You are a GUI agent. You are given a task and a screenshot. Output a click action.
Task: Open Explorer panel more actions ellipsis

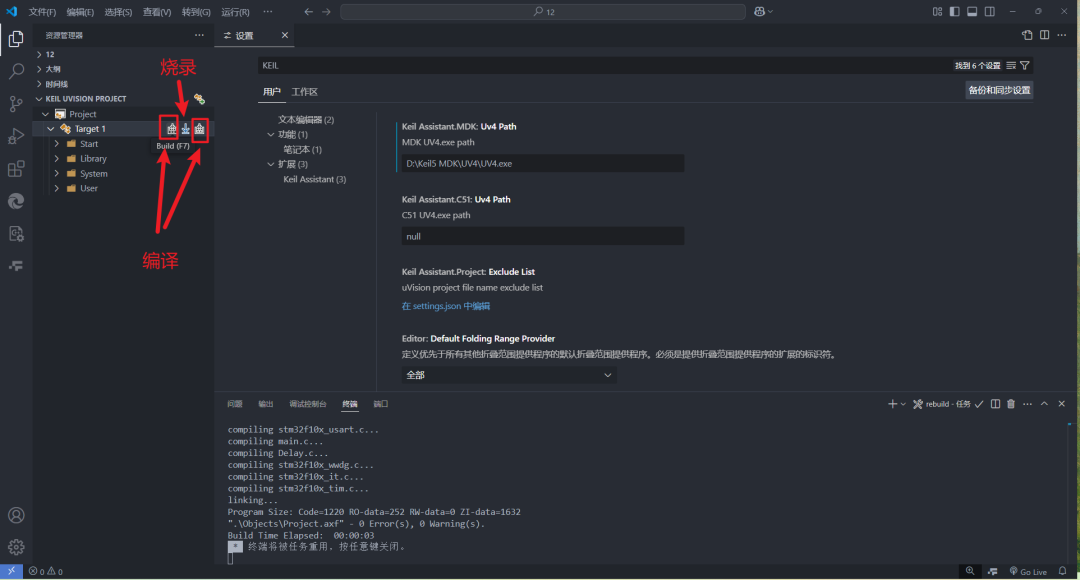pyautogui.click(x=199, y=35)
